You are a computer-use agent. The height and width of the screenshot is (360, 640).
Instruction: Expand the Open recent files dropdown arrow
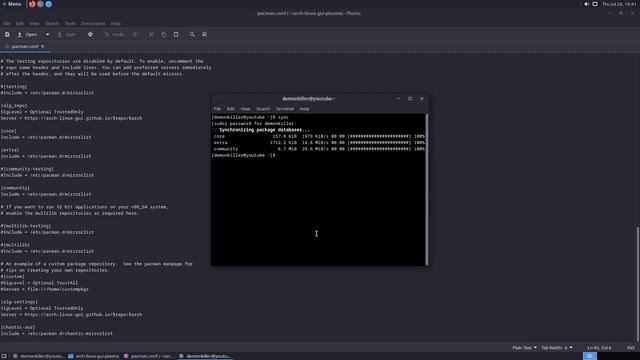tap(47, 35)
